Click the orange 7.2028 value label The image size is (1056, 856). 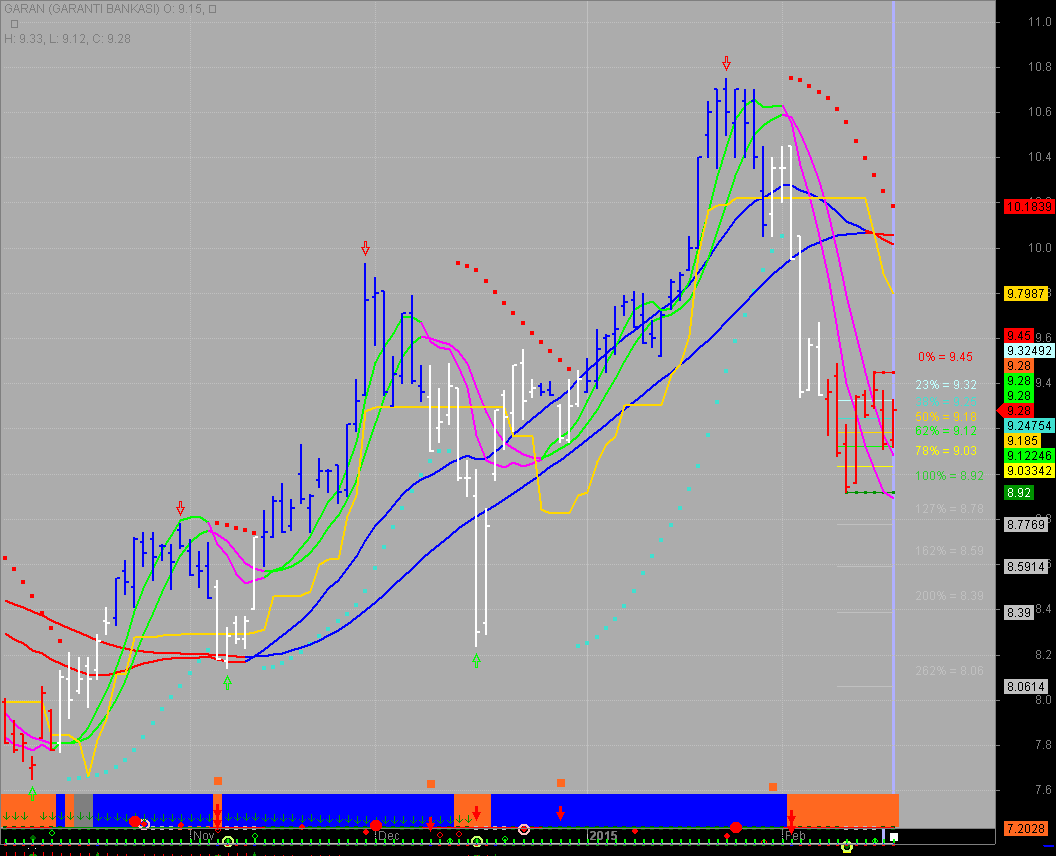[1028, 830]
